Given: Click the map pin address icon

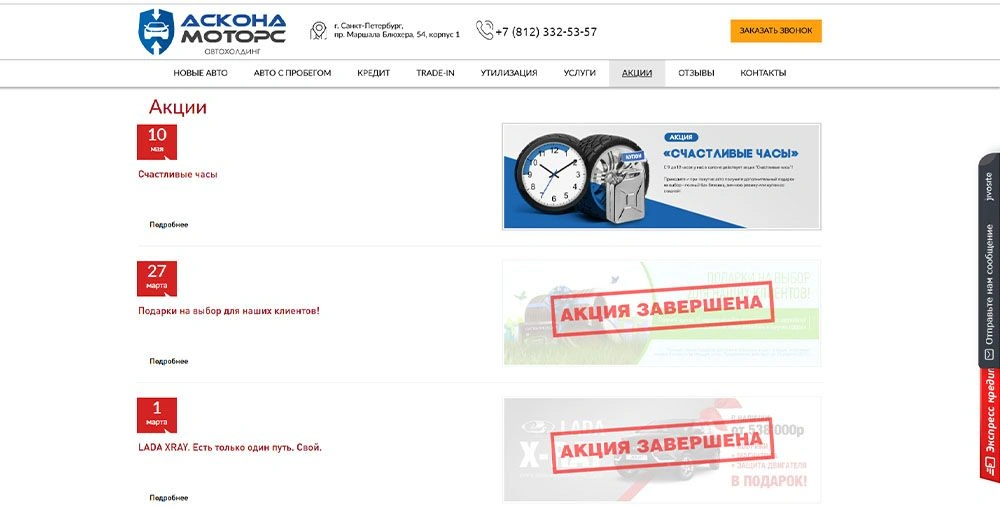Looking at the screenshot, I should click(318, 31).
